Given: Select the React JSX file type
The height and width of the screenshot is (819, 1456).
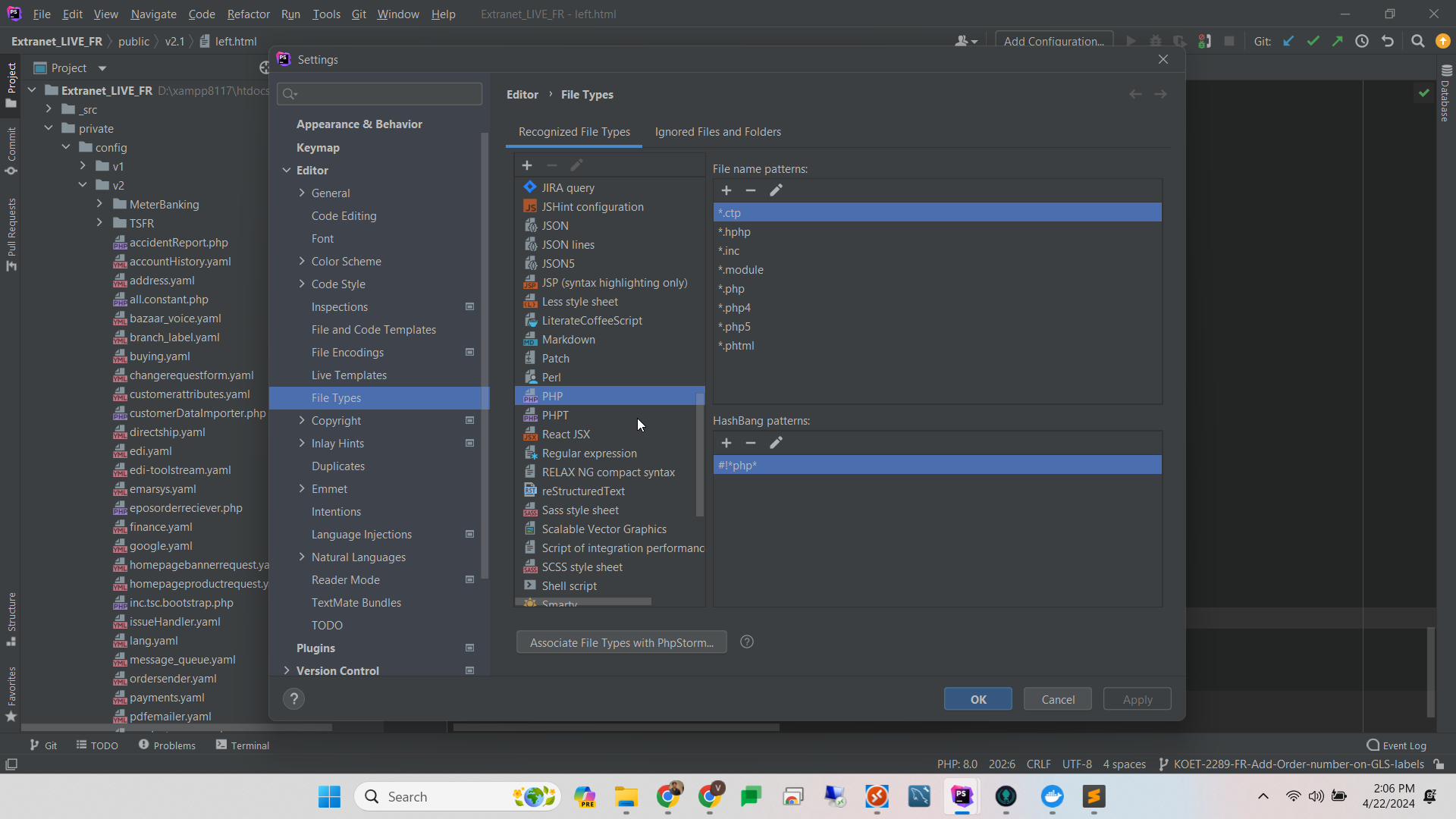Looking at the screenshot, I should (566, 435).
